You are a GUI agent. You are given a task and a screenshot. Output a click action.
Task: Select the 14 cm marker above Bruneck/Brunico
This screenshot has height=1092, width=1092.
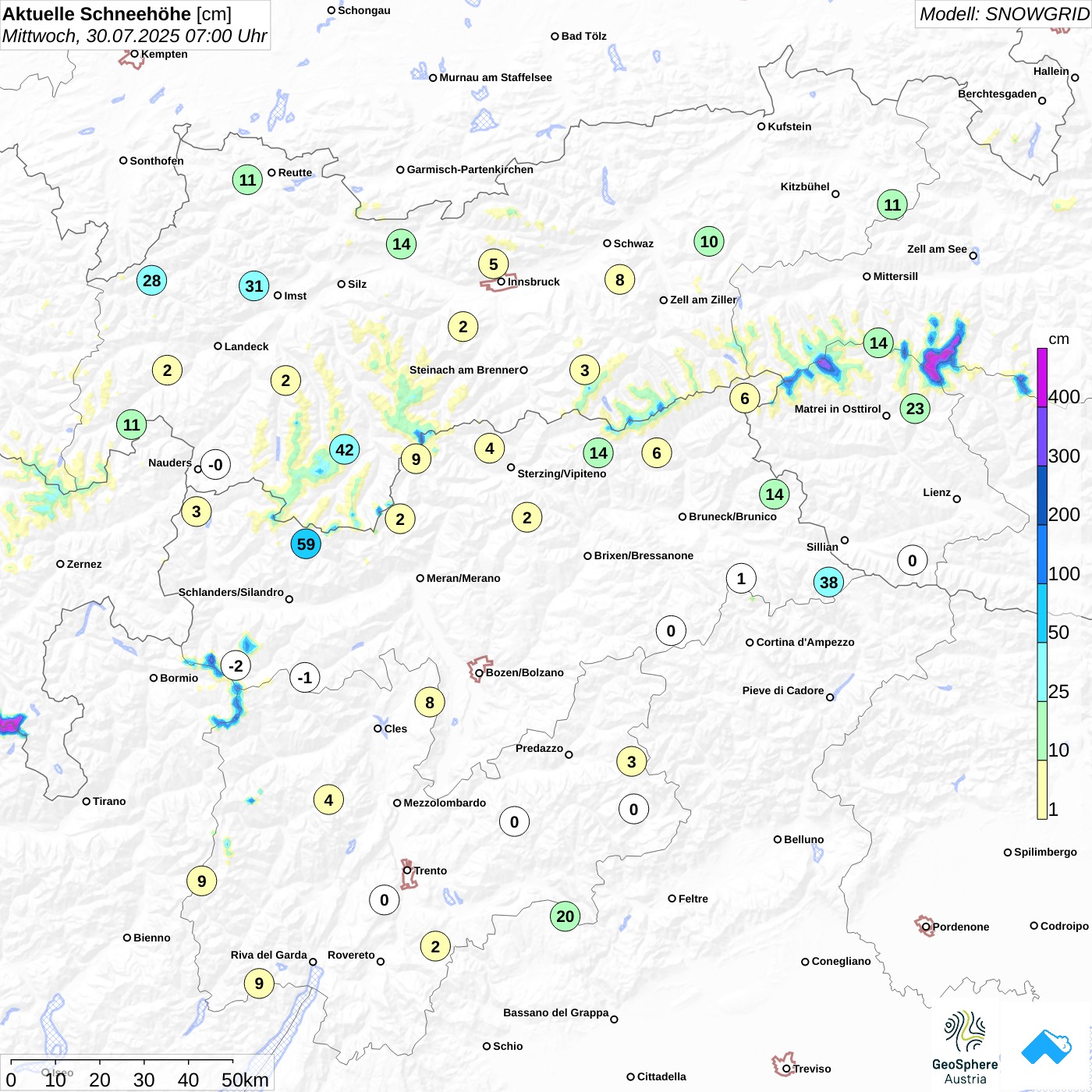pyautogui.click(x=775, y=494)
